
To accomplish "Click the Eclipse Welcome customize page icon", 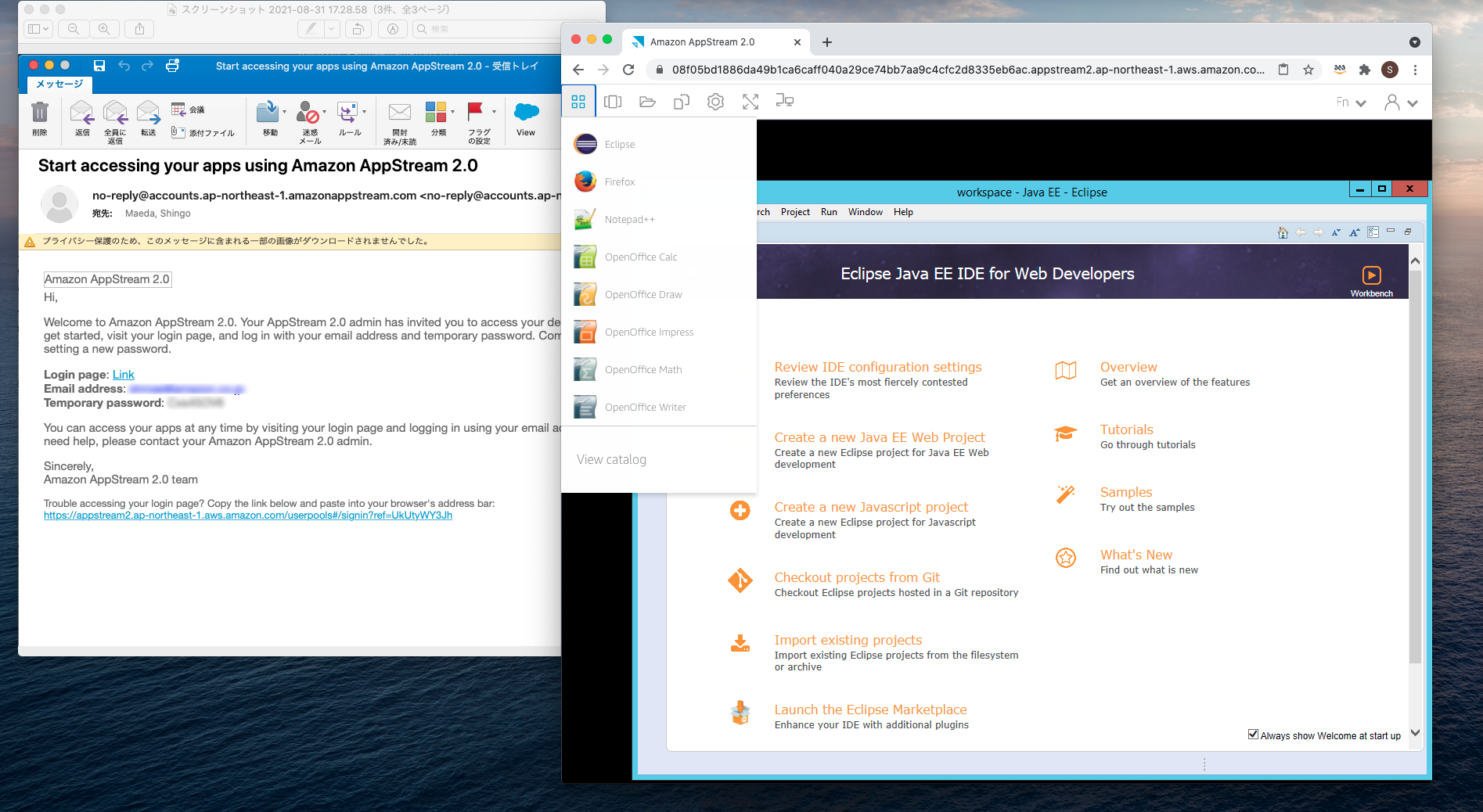I will 1373,232.
